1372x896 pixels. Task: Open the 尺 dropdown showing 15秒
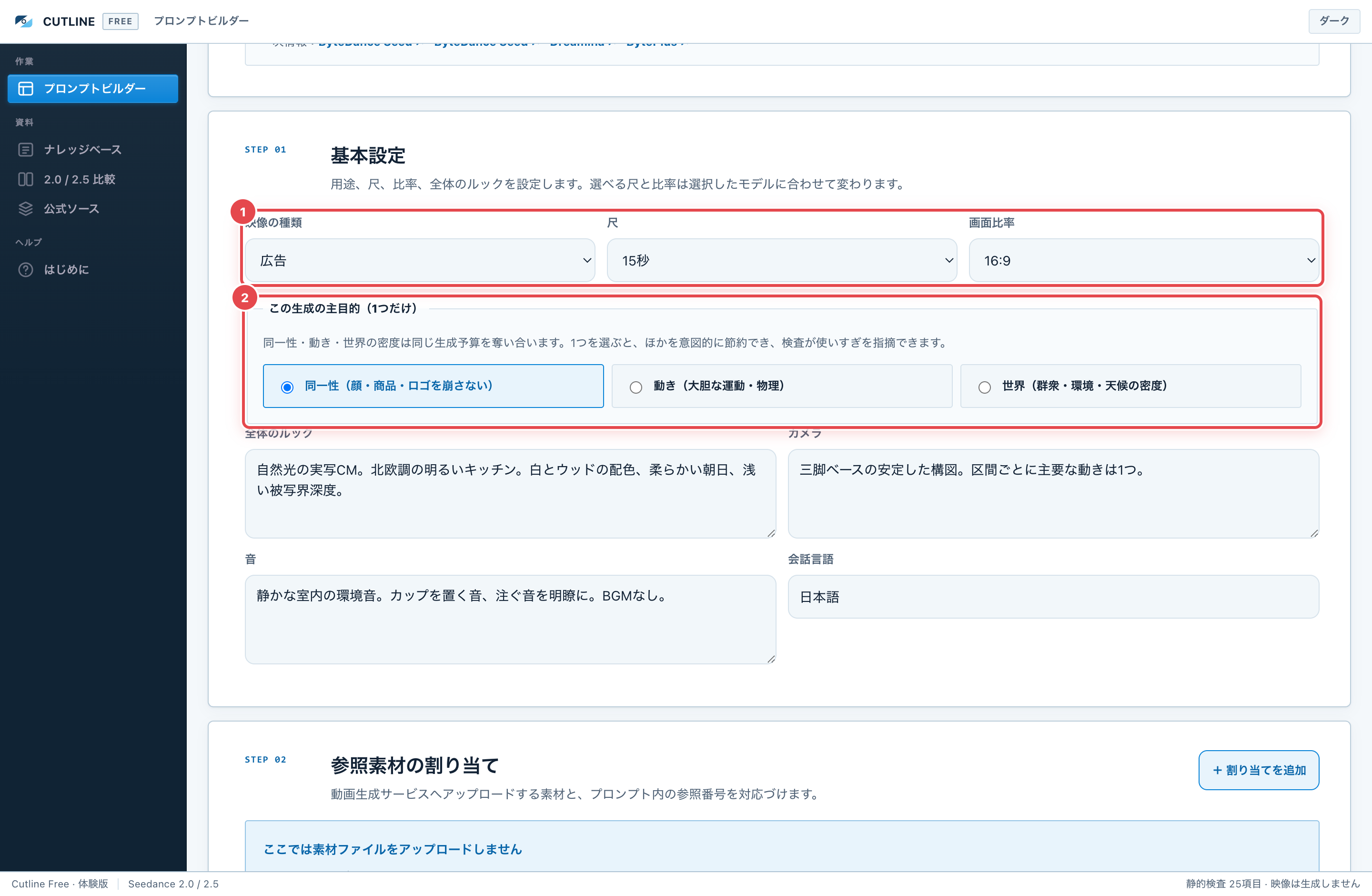(782, 260)
